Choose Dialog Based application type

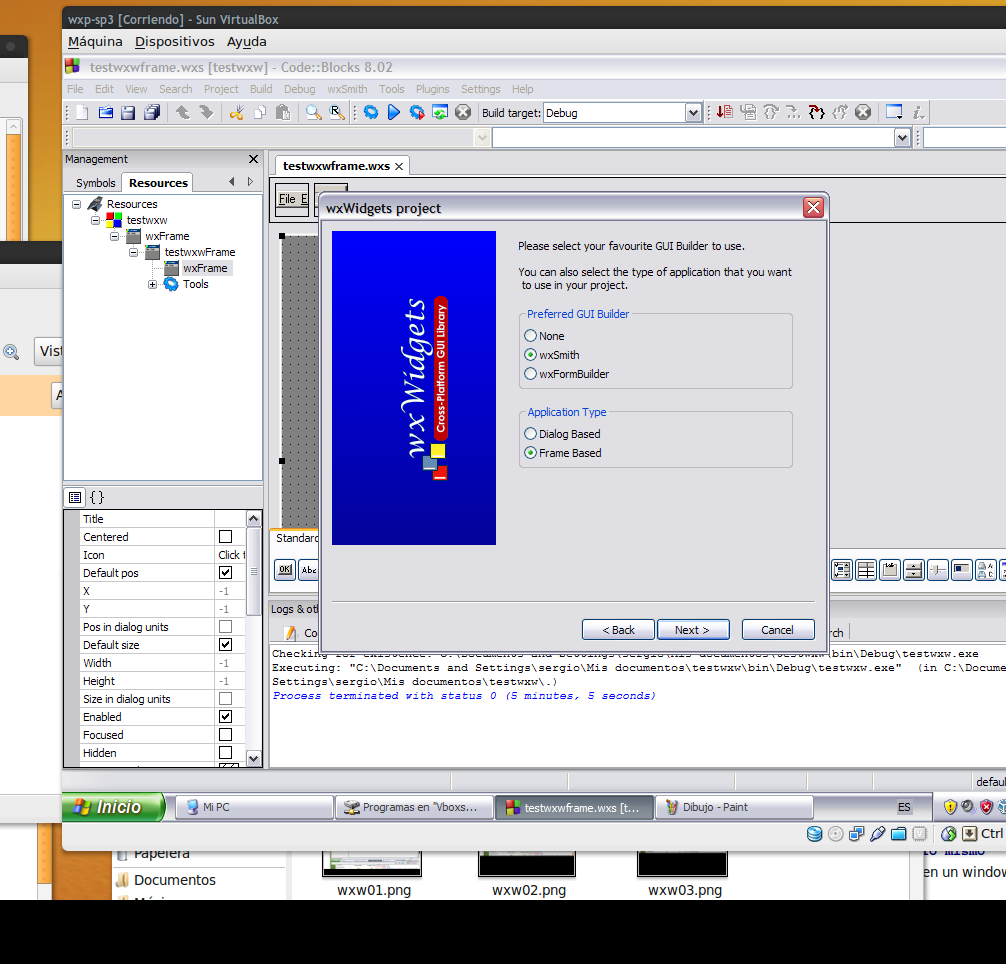click(x=530, y=433)
